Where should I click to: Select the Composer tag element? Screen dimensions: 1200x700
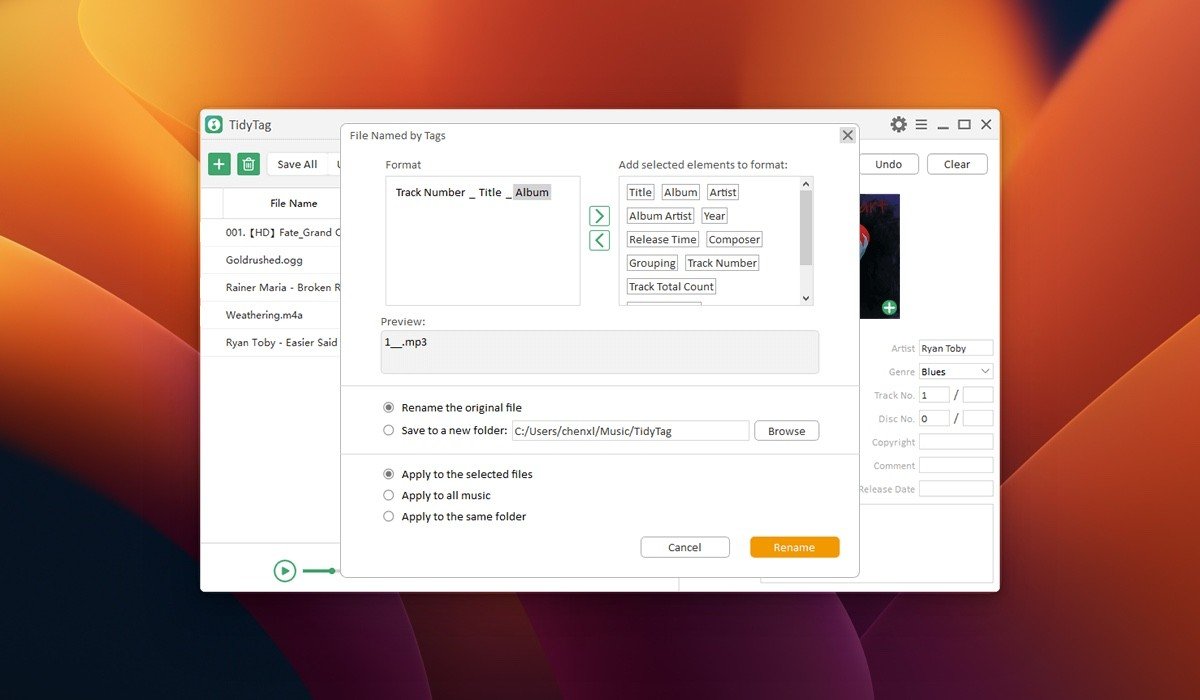click(734, 240)
